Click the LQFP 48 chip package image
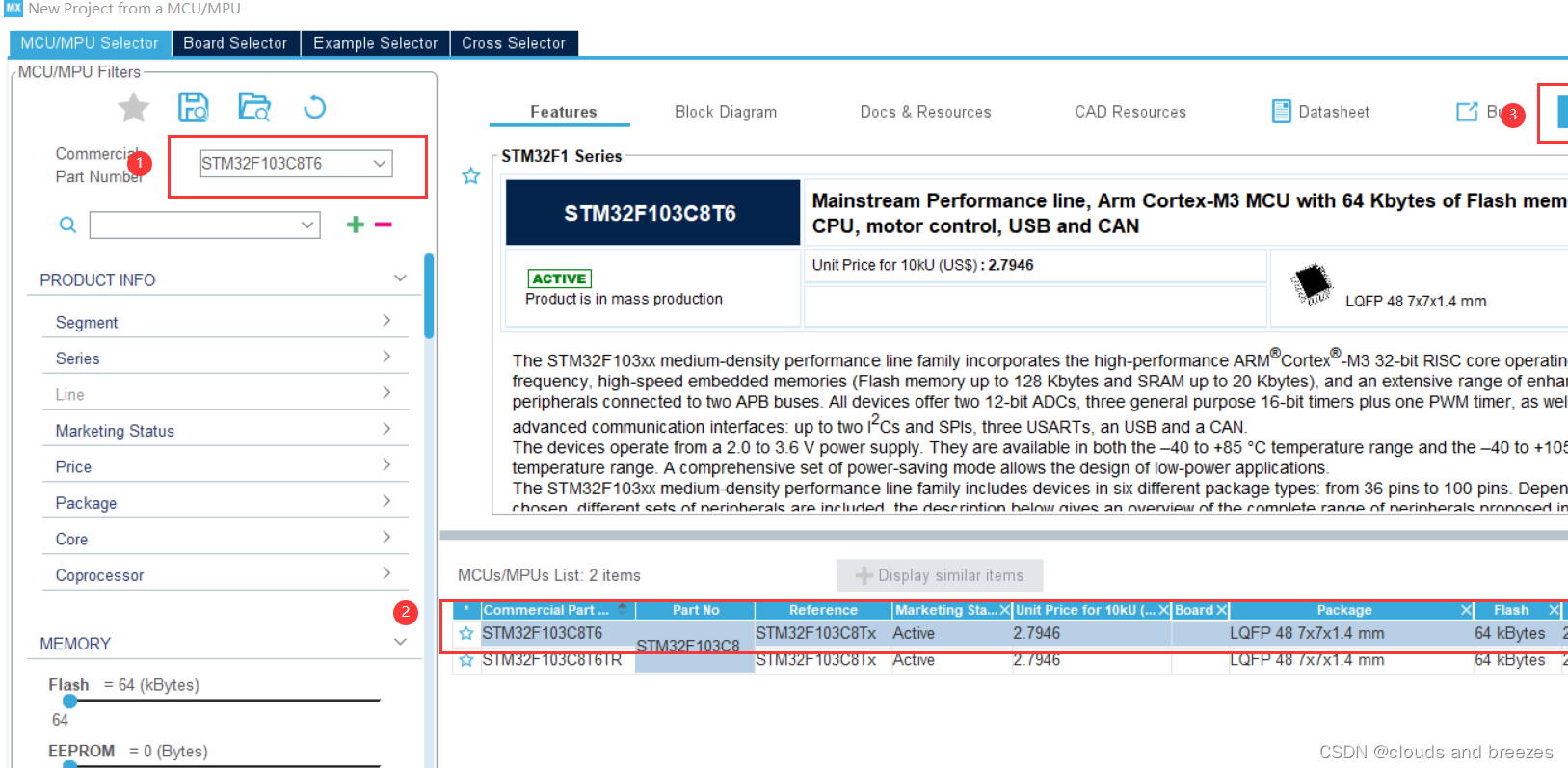The image size is (1568, 768). click(x=1312, y=284)
